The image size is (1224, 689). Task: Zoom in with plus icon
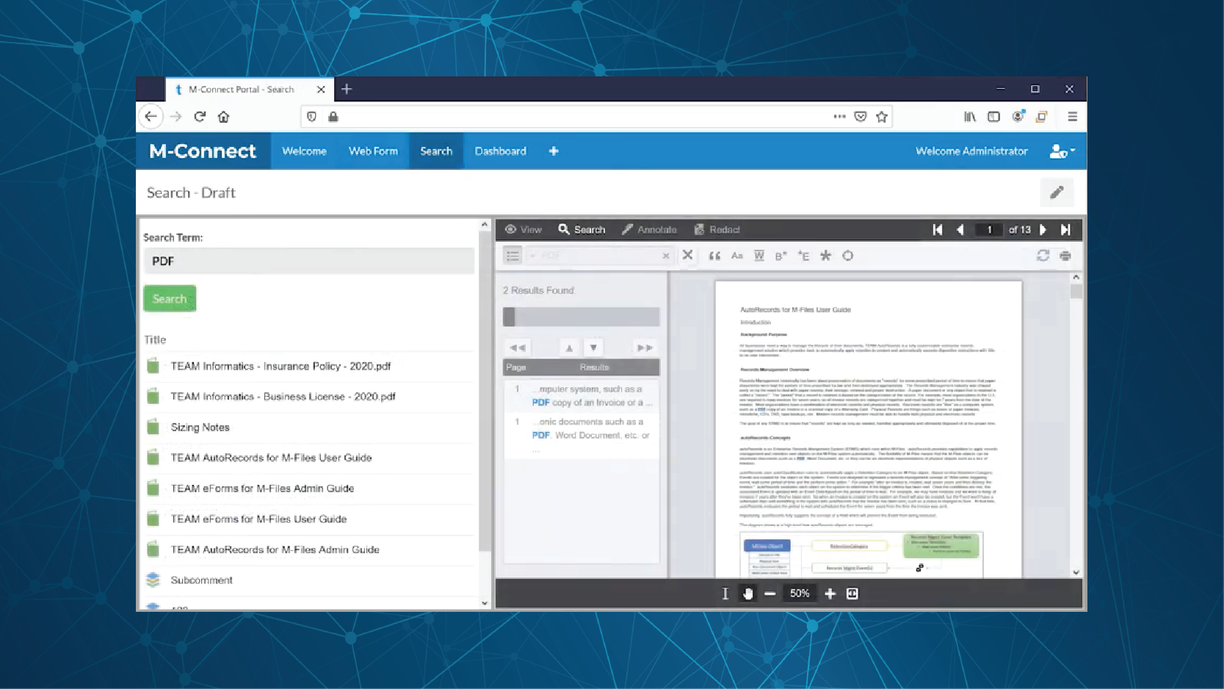(x=830, y=594)
